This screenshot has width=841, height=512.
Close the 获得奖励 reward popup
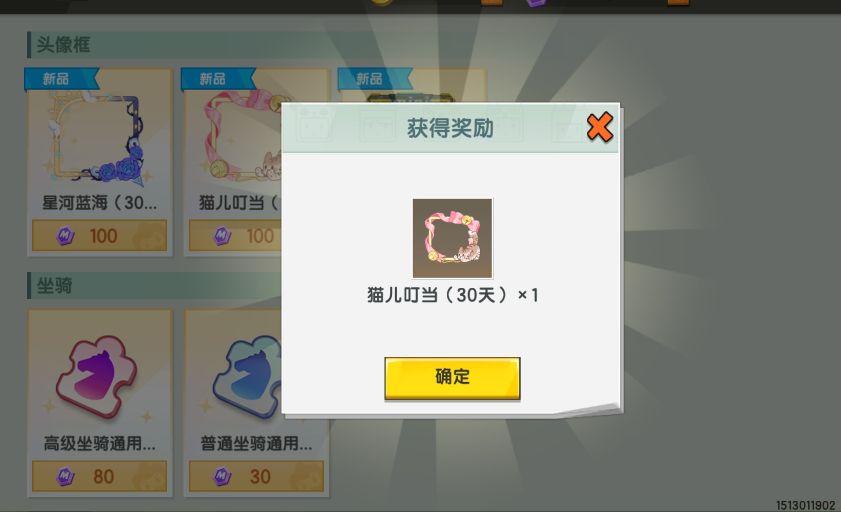(x=600, y=127)
